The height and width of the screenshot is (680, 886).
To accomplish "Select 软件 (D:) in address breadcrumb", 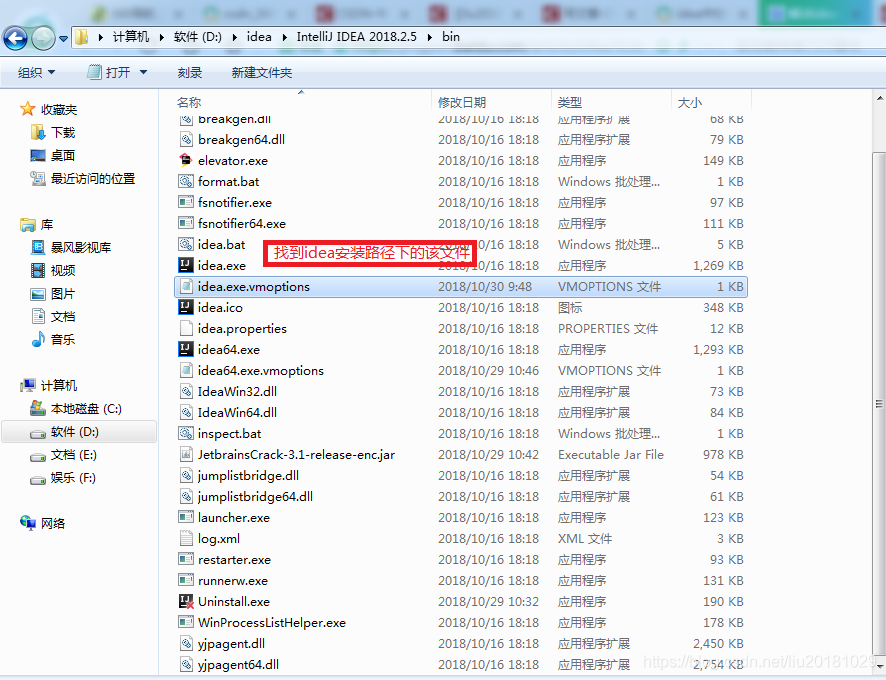I will [x=198, y=37].
